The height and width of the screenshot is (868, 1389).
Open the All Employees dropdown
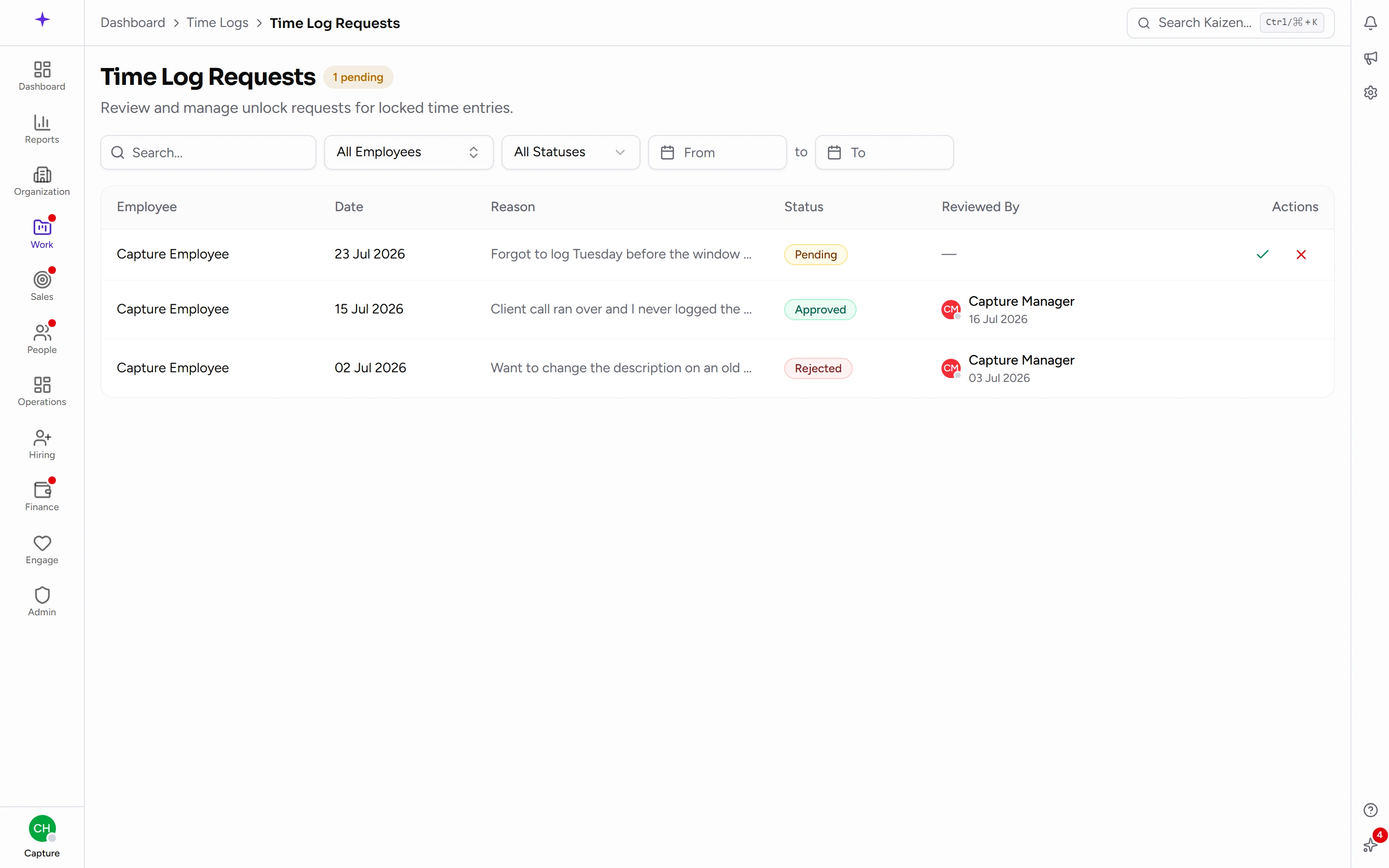pyautogui.click(x=409, y=152)
